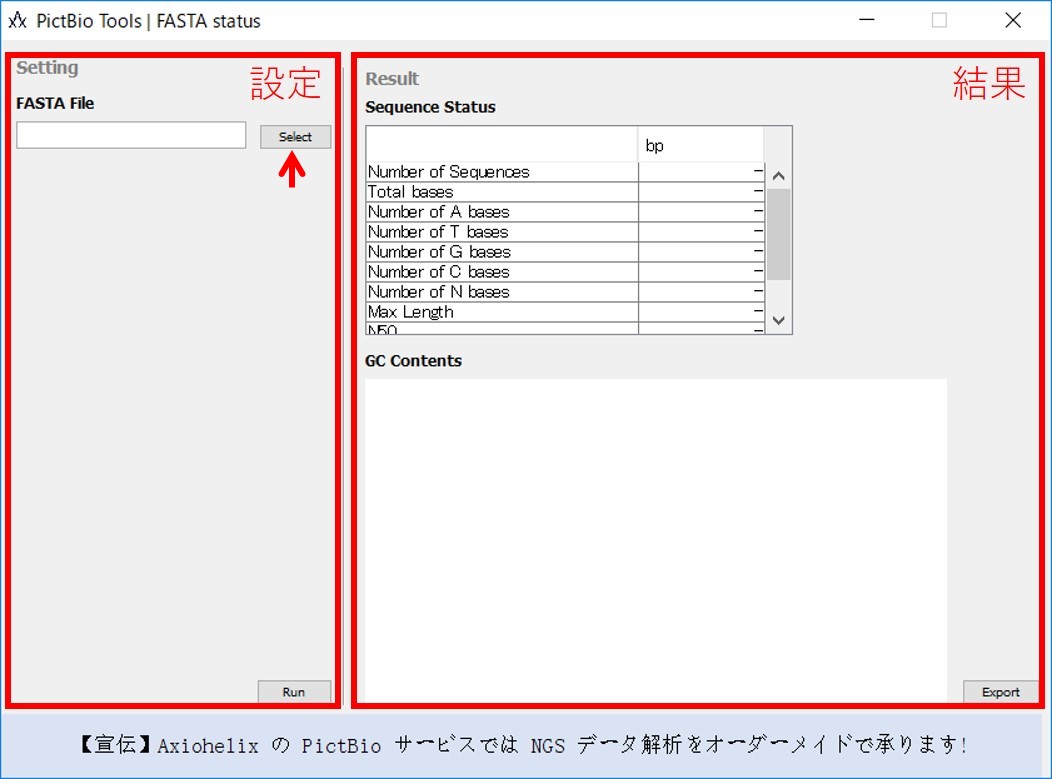This screenshot has height=779, width=1052.
Task: Select the Number of N bases row
Action: point(501,292)
